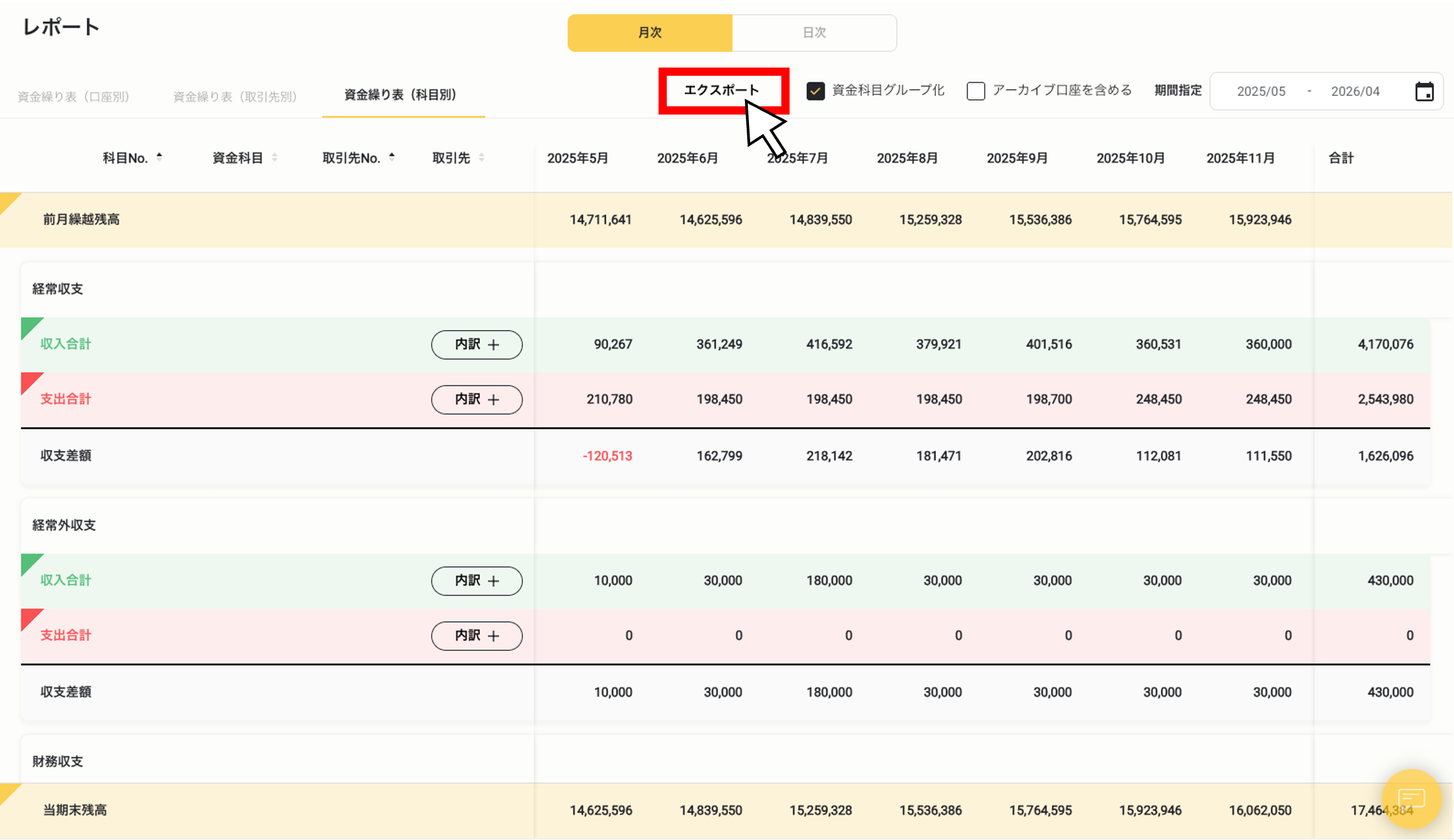Open the 資金繰り表（口座別）tab
The height and width of the screenshot is (840, 1454).
pyautogui.click(x=73, y=96)
